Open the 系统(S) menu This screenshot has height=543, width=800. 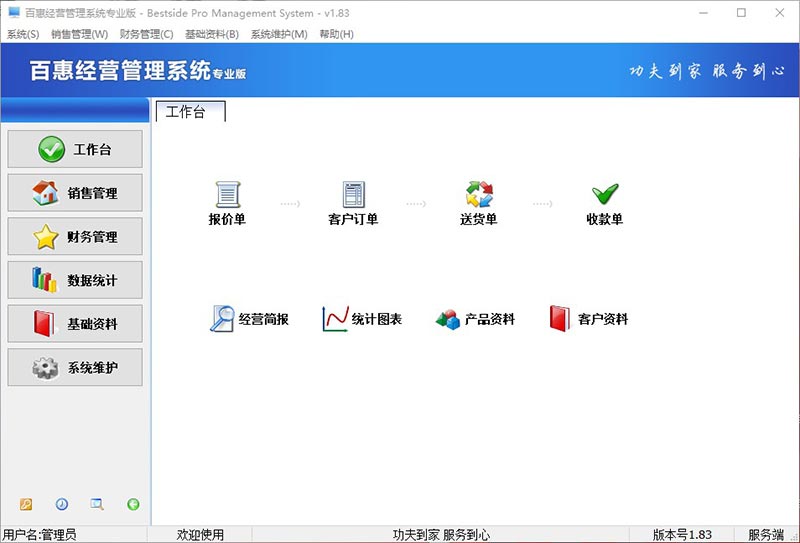pyautogui.click(x=23, y=34)
